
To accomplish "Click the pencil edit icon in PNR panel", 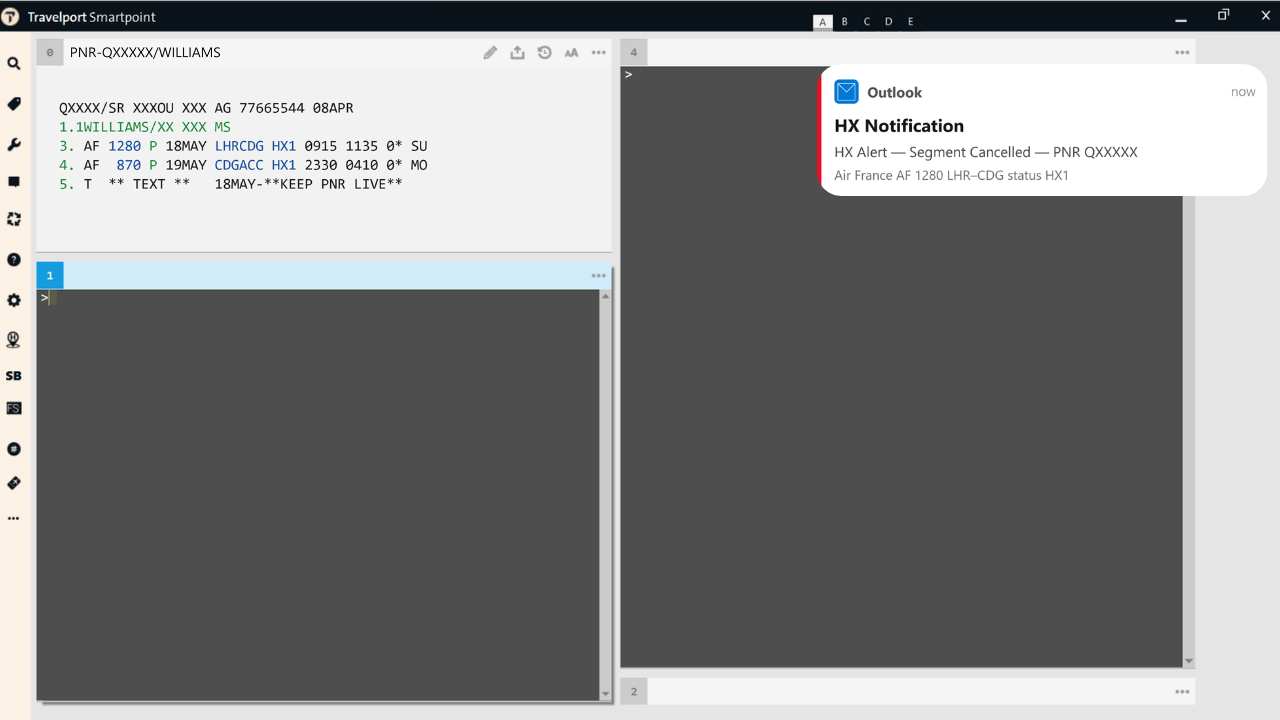I will point(490,53).
